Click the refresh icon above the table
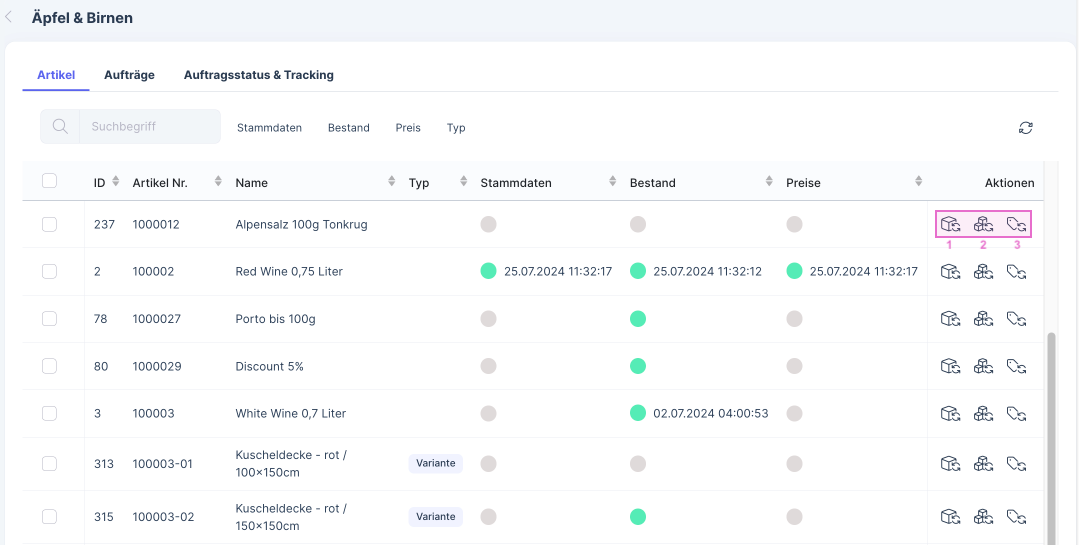The image size is (1079, 545). click(x=1025, y=128)
